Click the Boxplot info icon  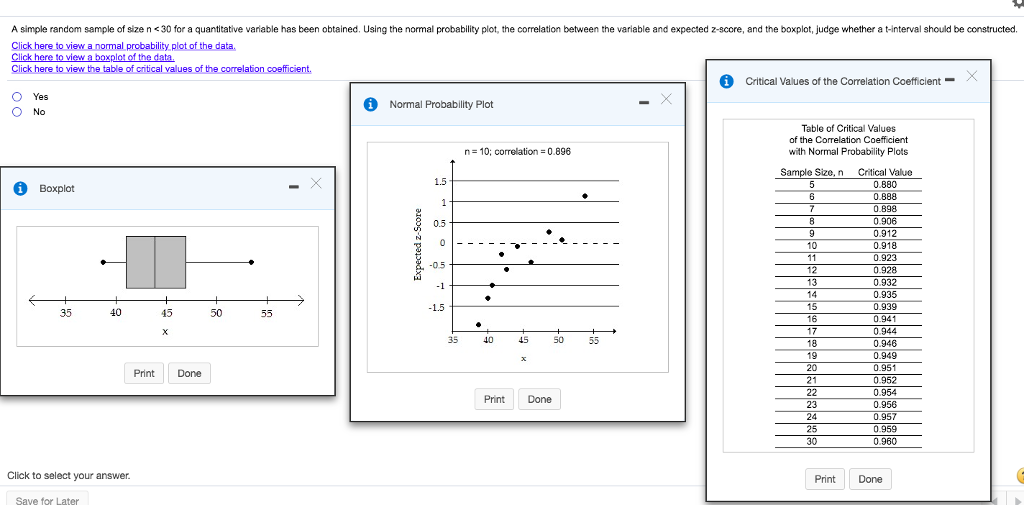pos(22,188)
